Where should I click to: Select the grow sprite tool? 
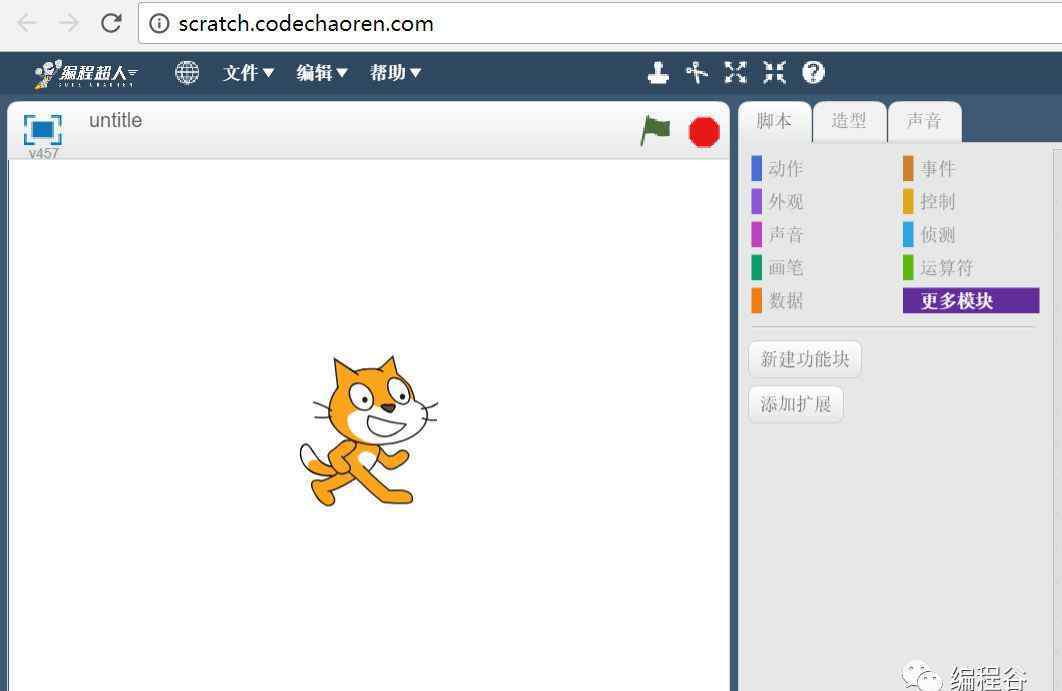[x=736, y=72]
